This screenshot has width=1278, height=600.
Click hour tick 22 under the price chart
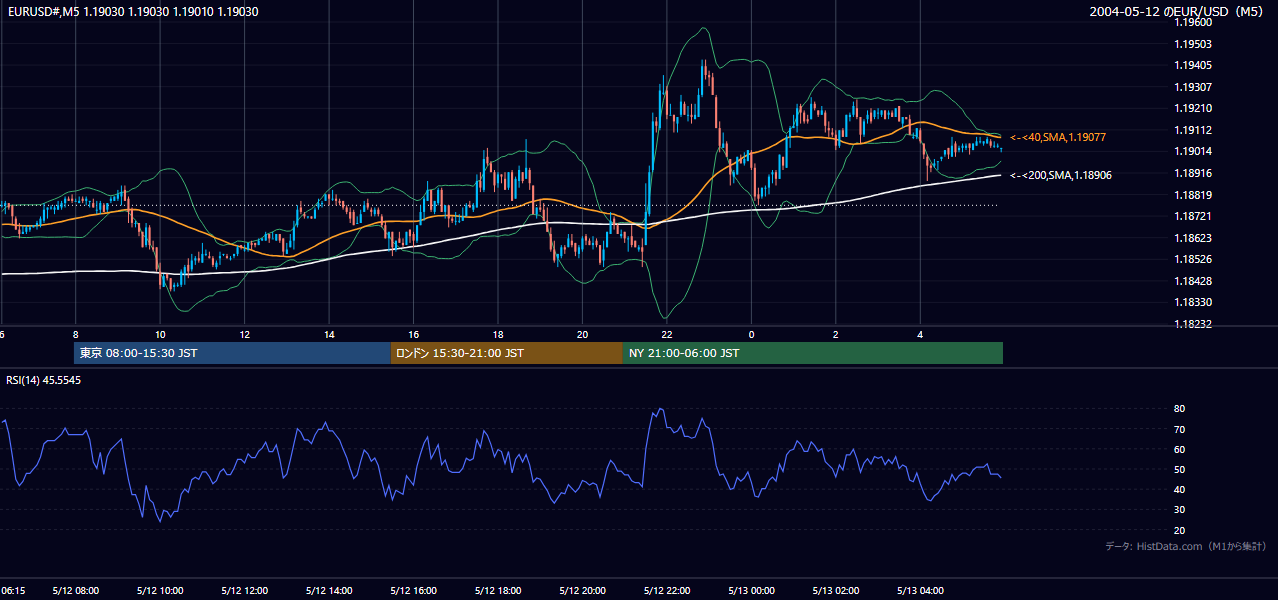coord(667,335)
